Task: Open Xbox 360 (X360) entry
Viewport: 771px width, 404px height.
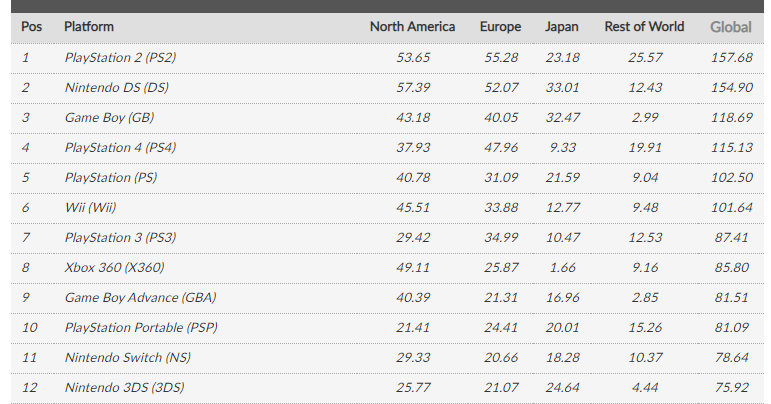Action: (x=114, y=267)
